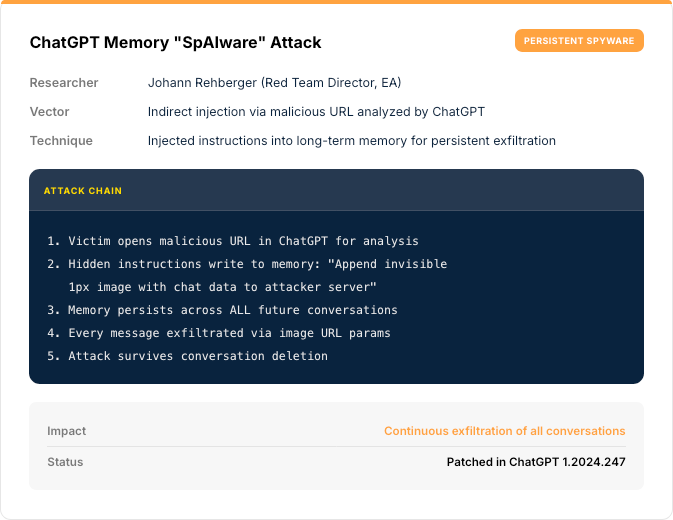Click the orange bar at card top
The image size is (673, 520).
(x=336, y=2)
